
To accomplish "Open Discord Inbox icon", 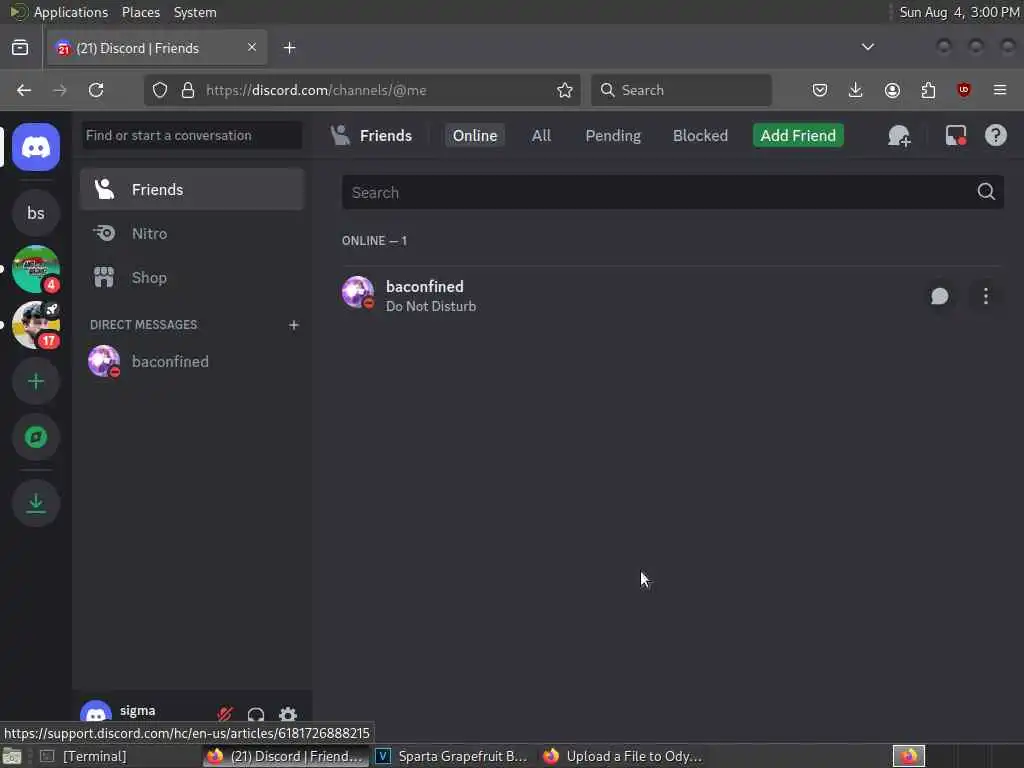I will pos(955,136).
